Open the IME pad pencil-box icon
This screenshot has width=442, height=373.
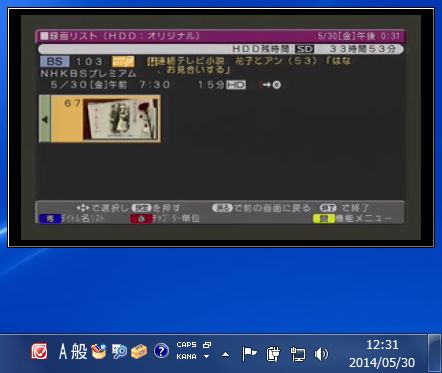(99, 352)
